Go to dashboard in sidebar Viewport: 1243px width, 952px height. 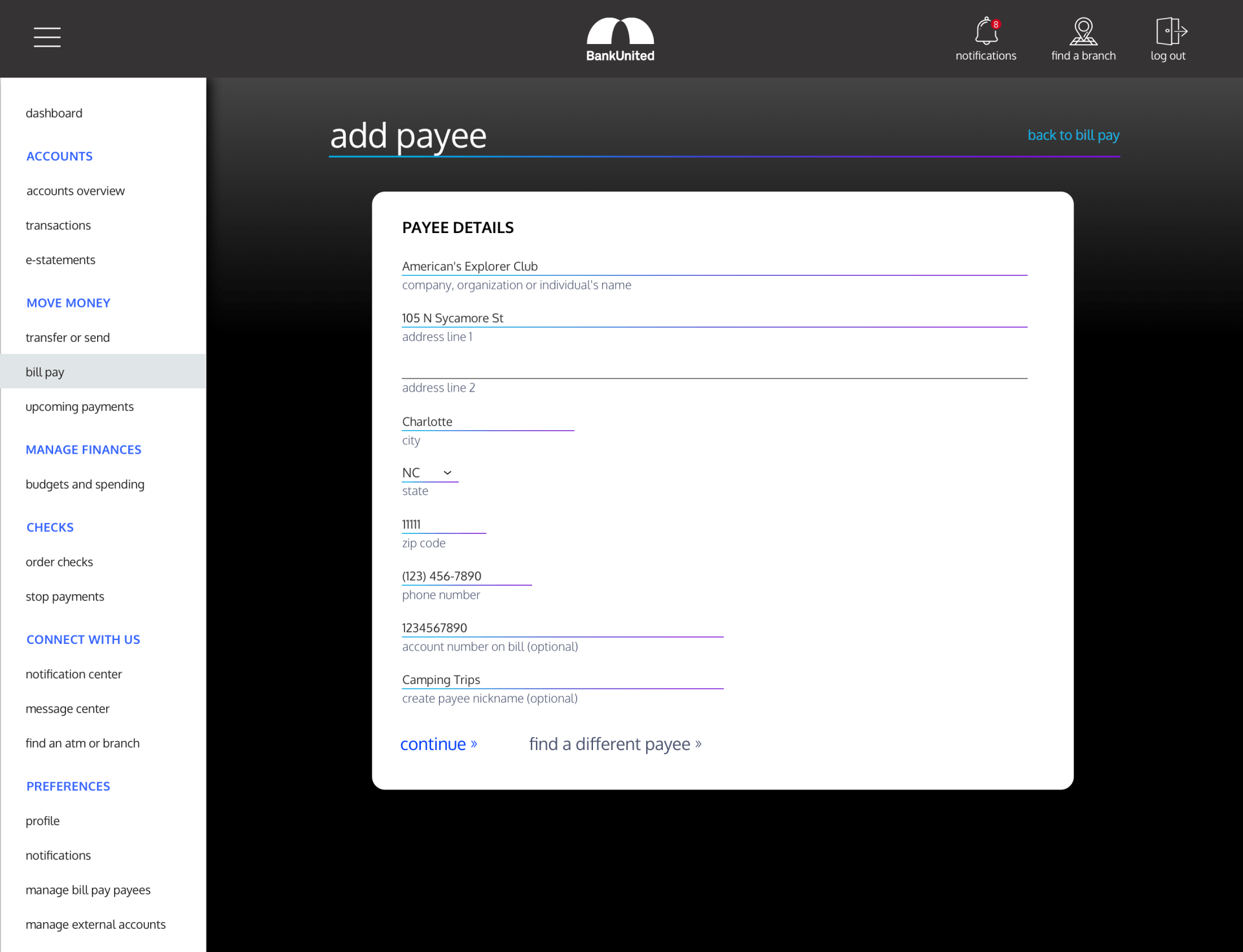(54, 113)
